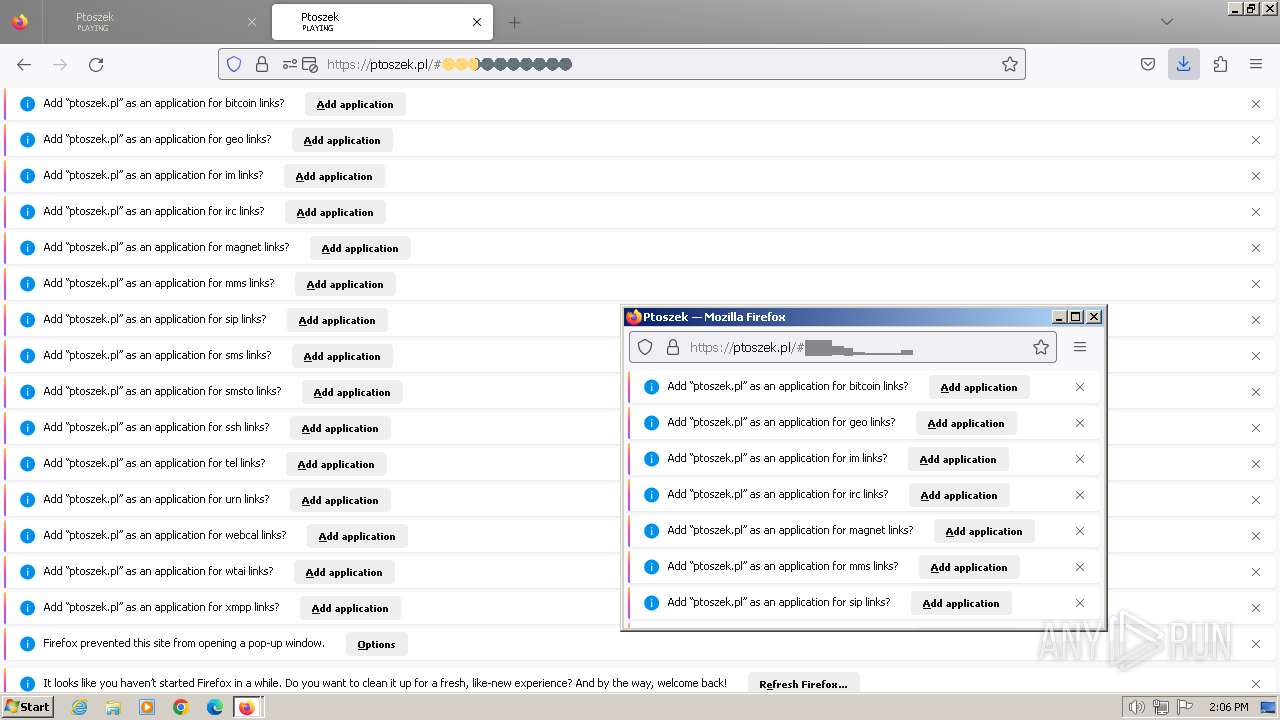Open pop-up blocker Options button
This screenshot has width=1280, height=720.
(377, 644)
